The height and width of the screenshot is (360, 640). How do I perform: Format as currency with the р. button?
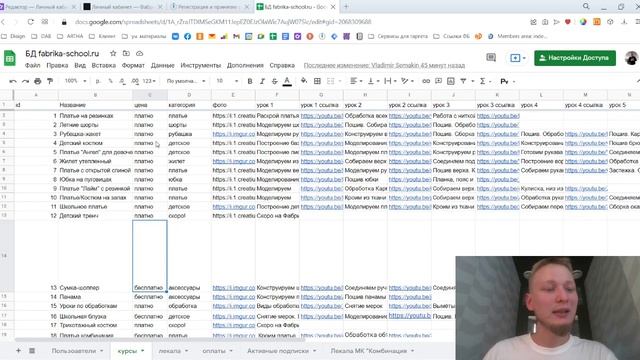click(x=98, y=81)
